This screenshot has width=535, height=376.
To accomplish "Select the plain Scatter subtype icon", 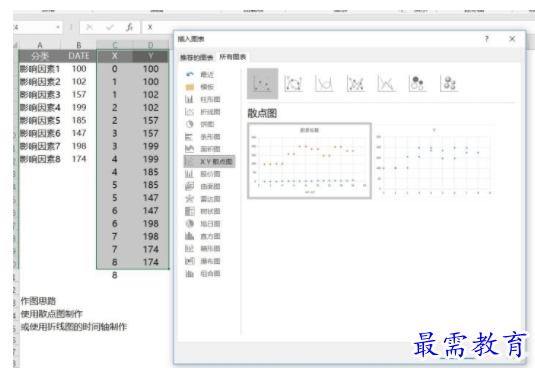I will coord(262,84).
